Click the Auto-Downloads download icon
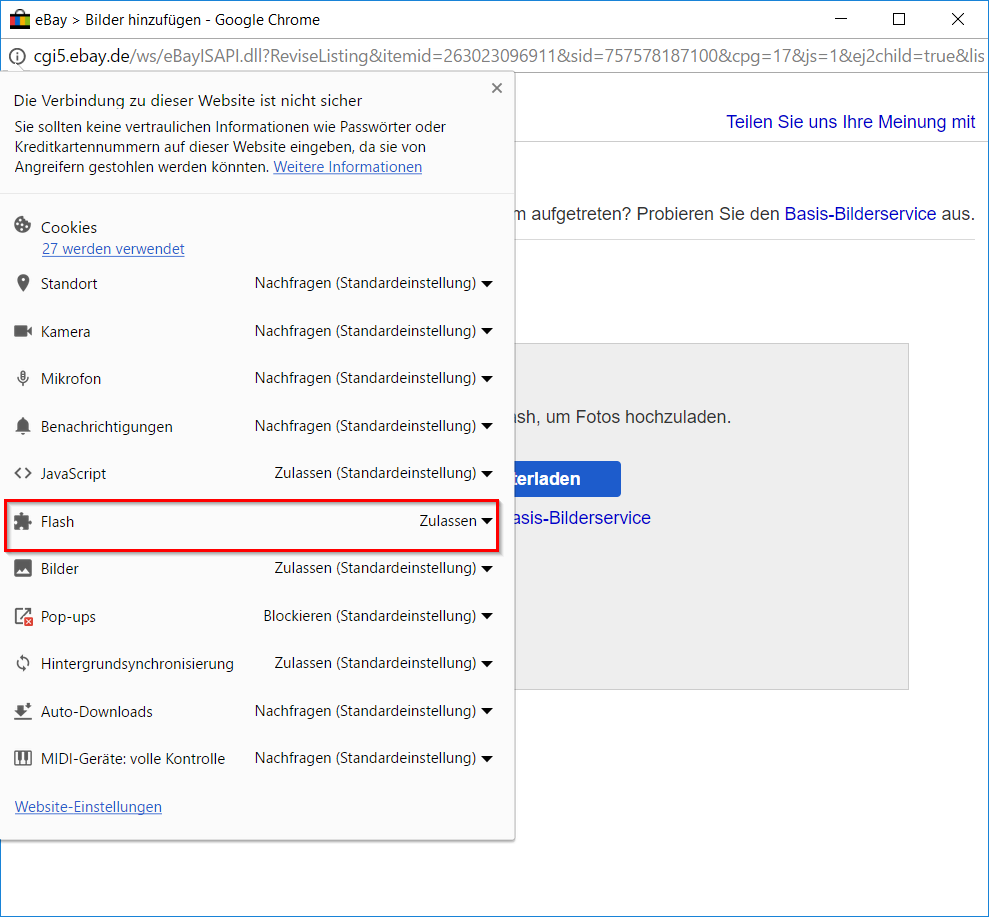This screenshot has height=917, width=989. [23, 711]
